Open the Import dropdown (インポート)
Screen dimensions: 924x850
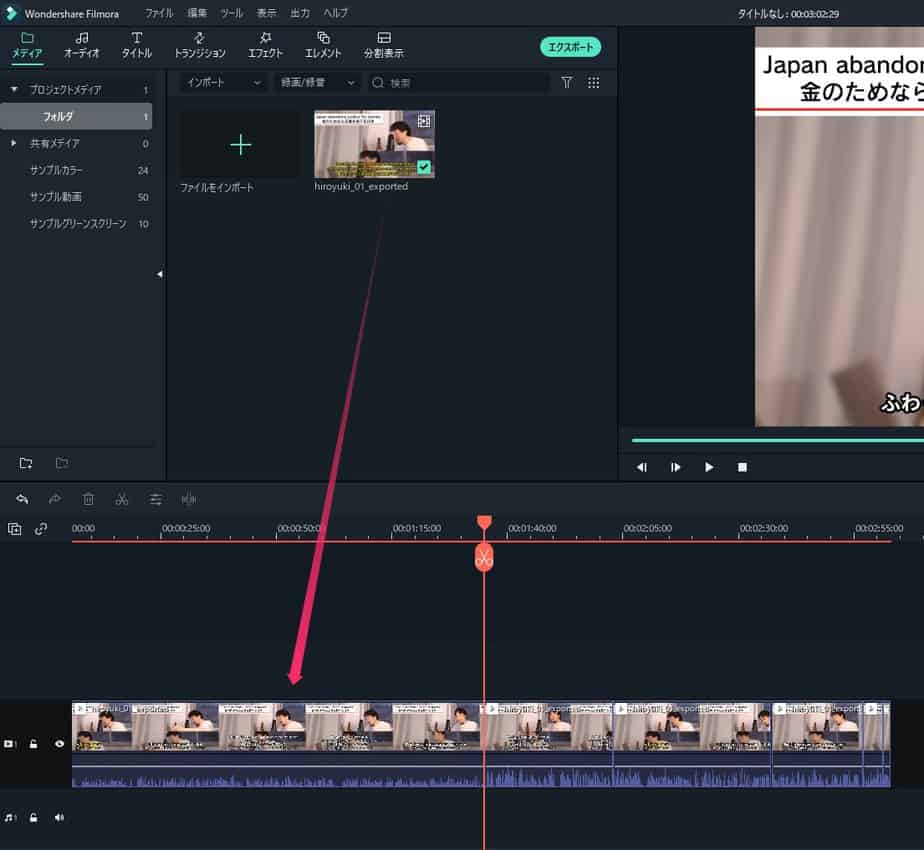[222, 83]
